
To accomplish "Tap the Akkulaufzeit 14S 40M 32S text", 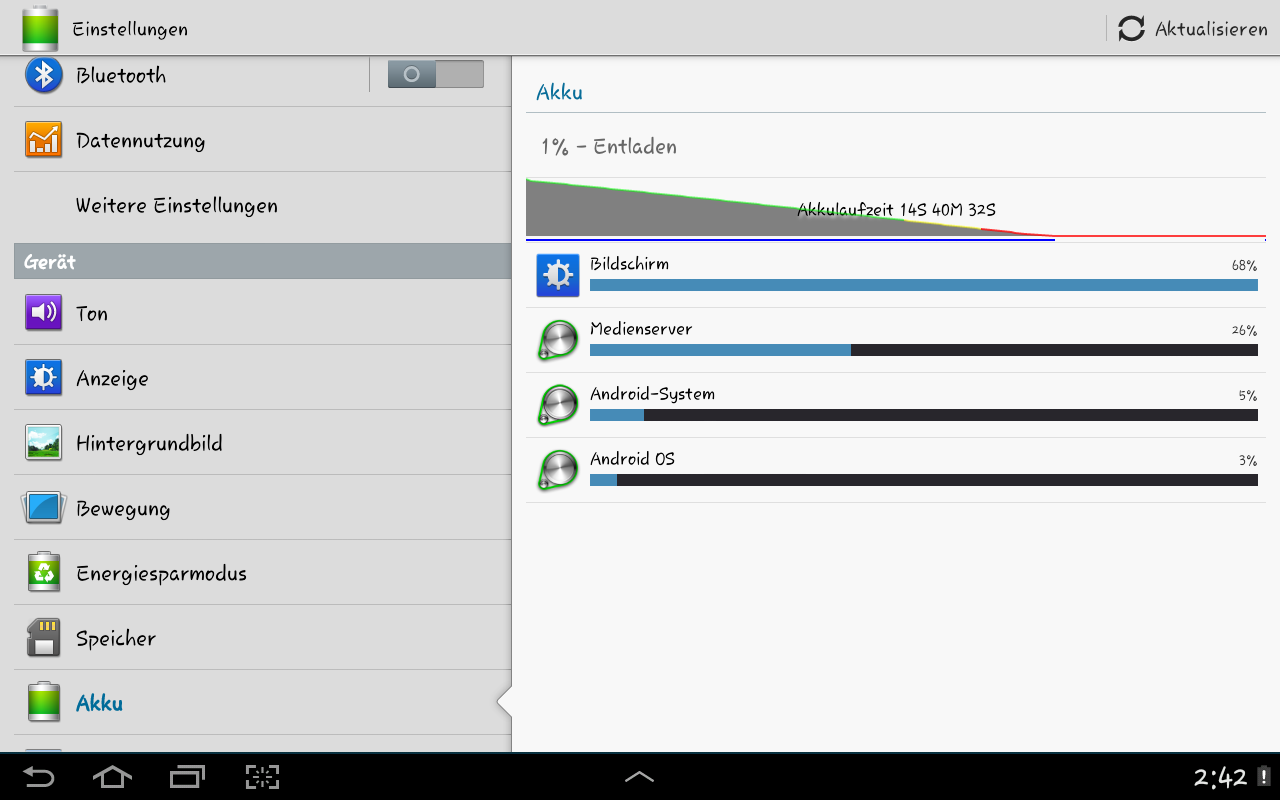I will 896,210.
